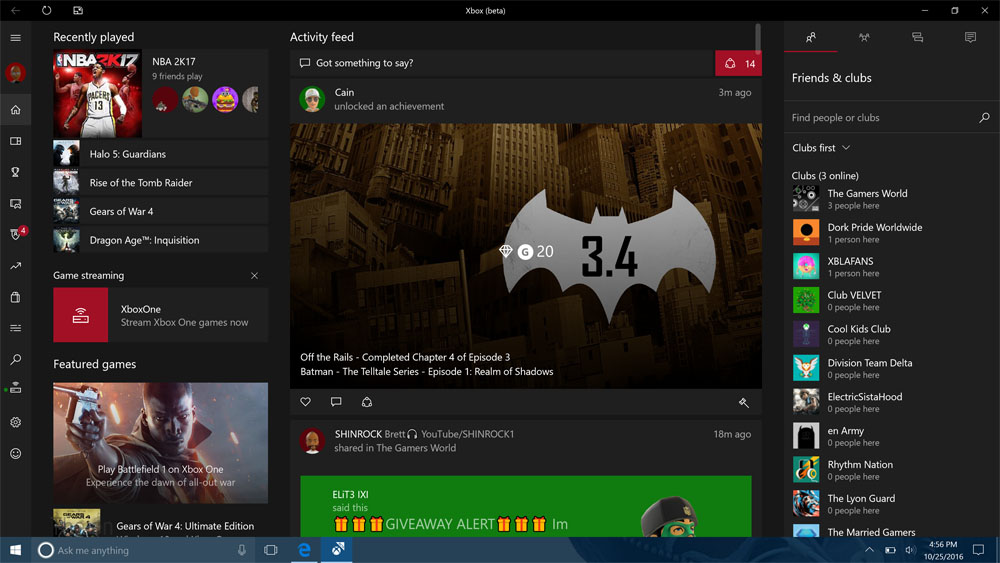Open the Batman achievement image
Viewport: 1000px width, 563px height.
[x=526, y=256]
